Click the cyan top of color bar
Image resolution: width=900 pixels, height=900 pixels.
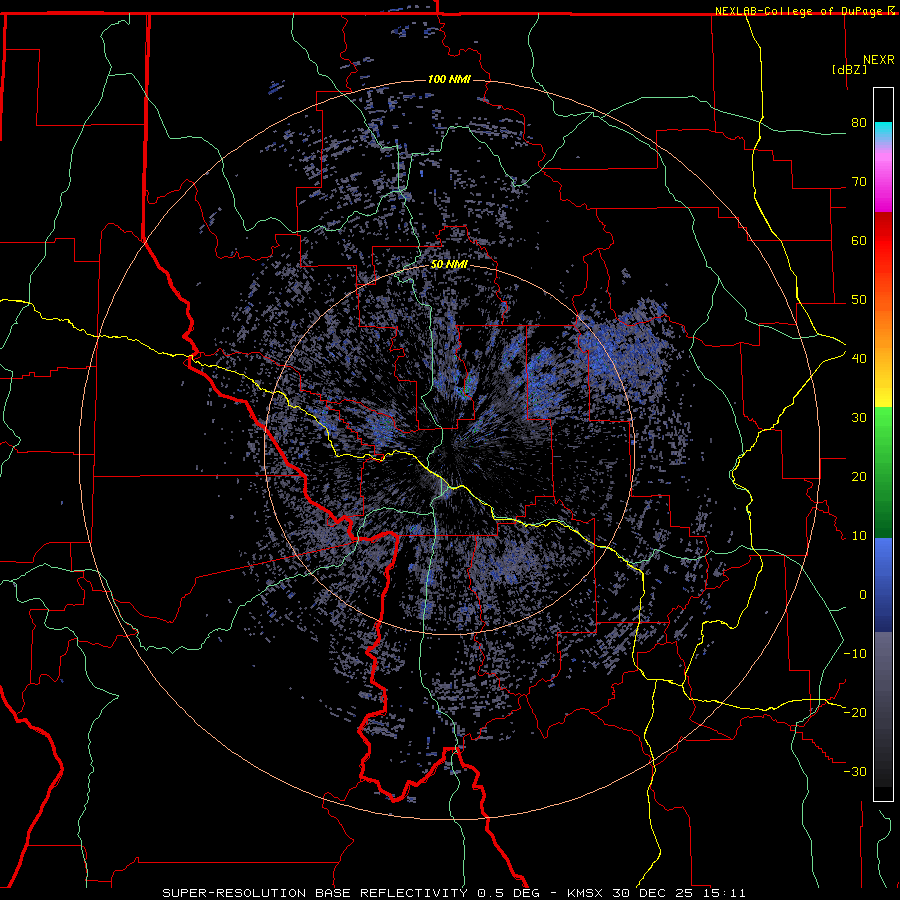883,132
